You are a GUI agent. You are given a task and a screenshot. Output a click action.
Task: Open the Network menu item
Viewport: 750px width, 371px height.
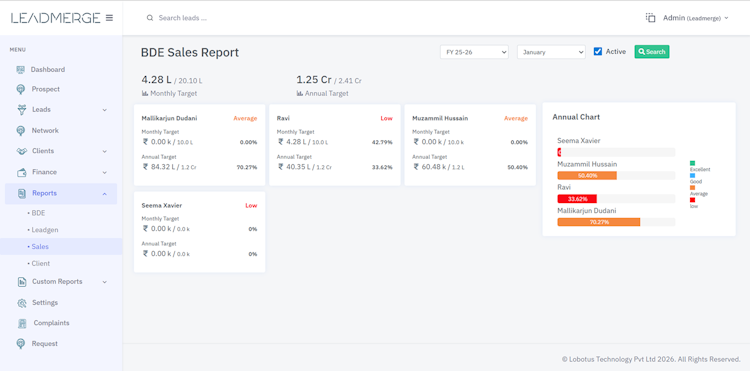45,131
